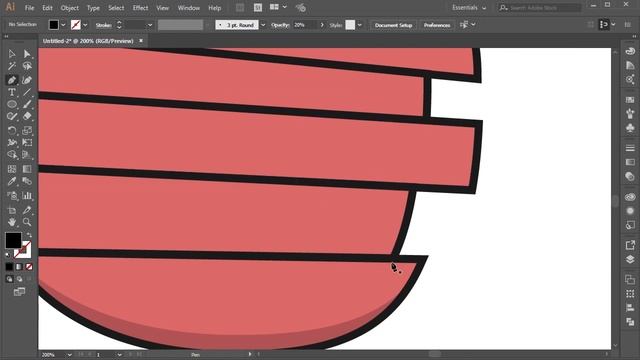Select the Slice tool
The height and width of the screenshot is (360, 640).
pos(27,210)
